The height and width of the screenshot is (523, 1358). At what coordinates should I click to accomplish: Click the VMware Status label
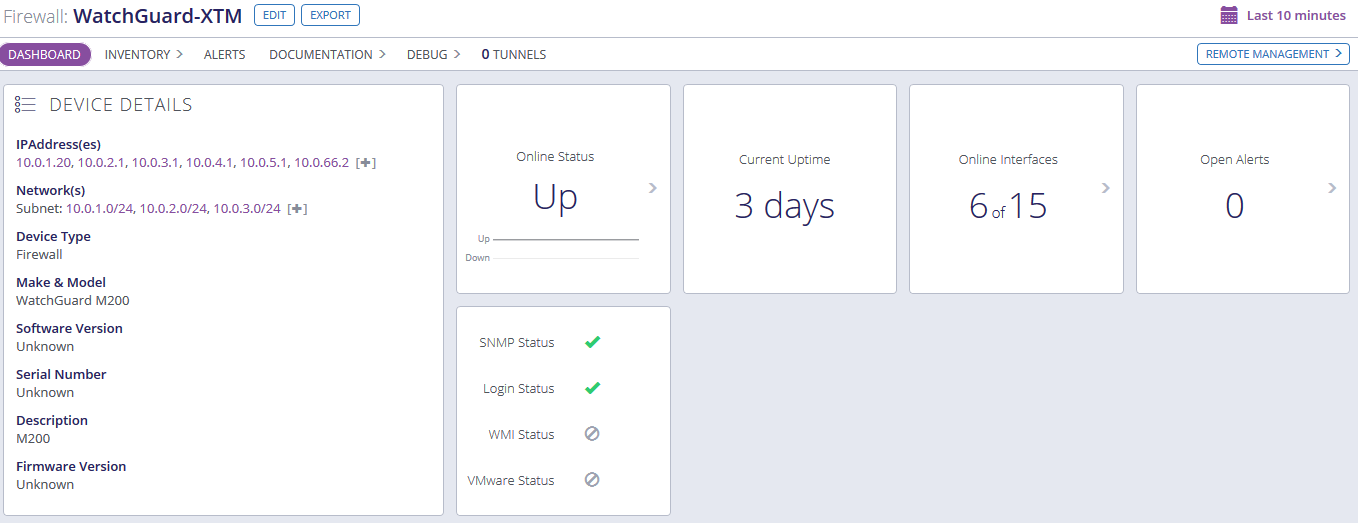[511, 481]
